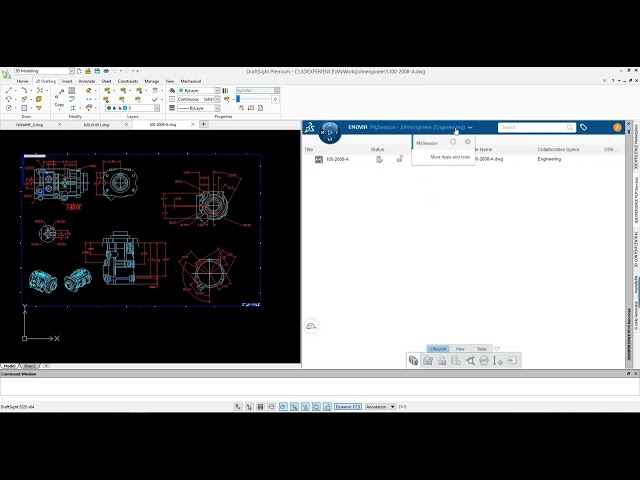Select the Sheet1 tab at bottom of drawing
640x480 pixels.
29,366
